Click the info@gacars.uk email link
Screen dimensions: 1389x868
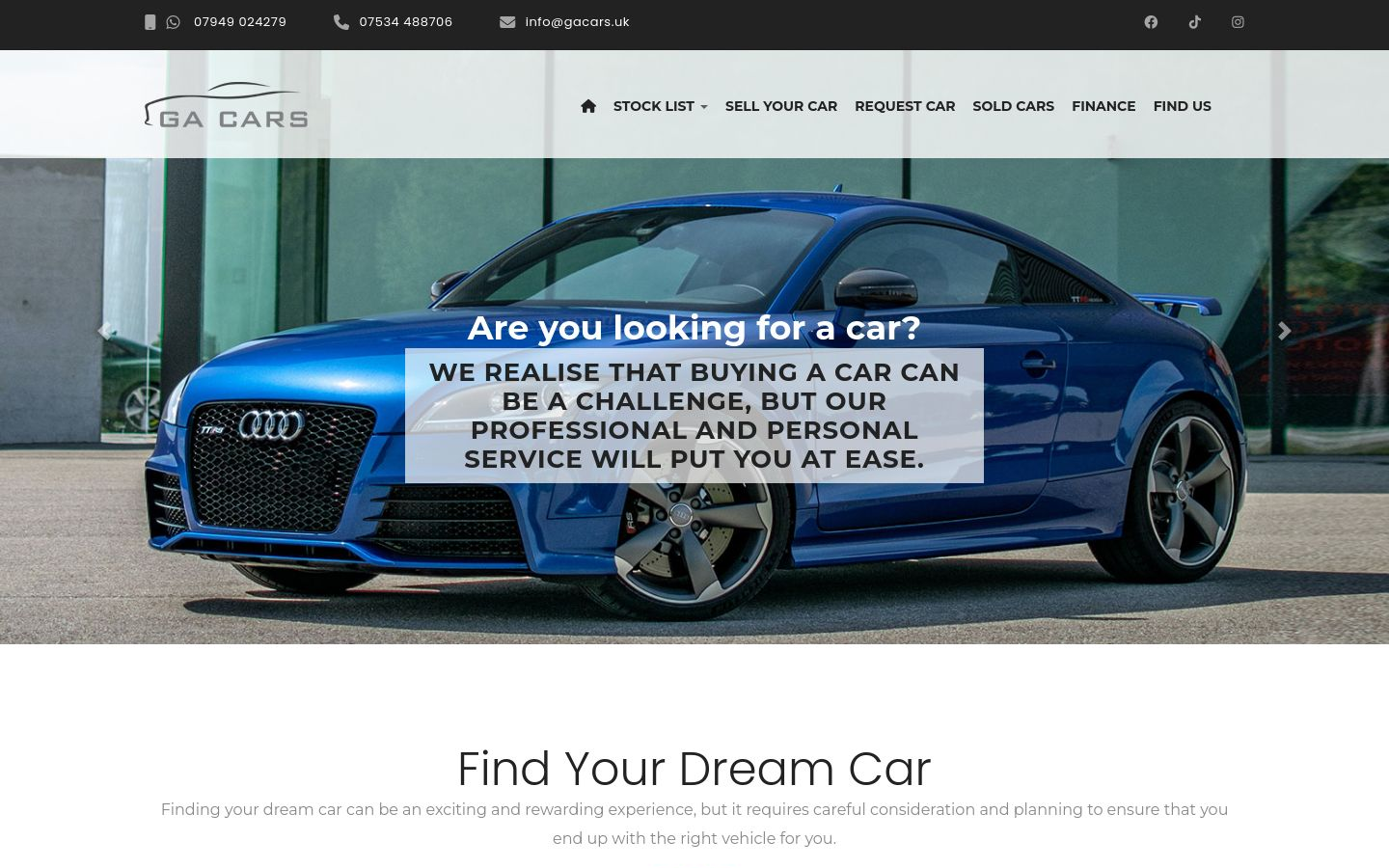coord(577,22)
